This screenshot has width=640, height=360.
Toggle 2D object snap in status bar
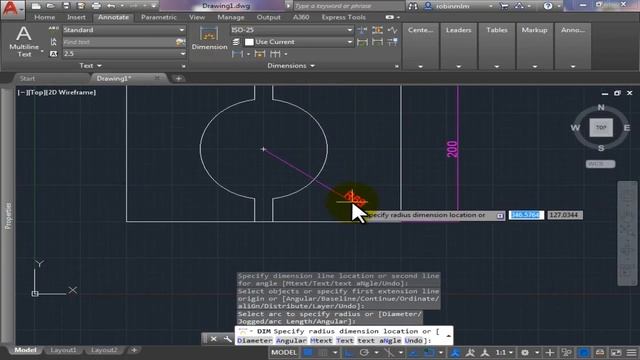tap(429, 352)
